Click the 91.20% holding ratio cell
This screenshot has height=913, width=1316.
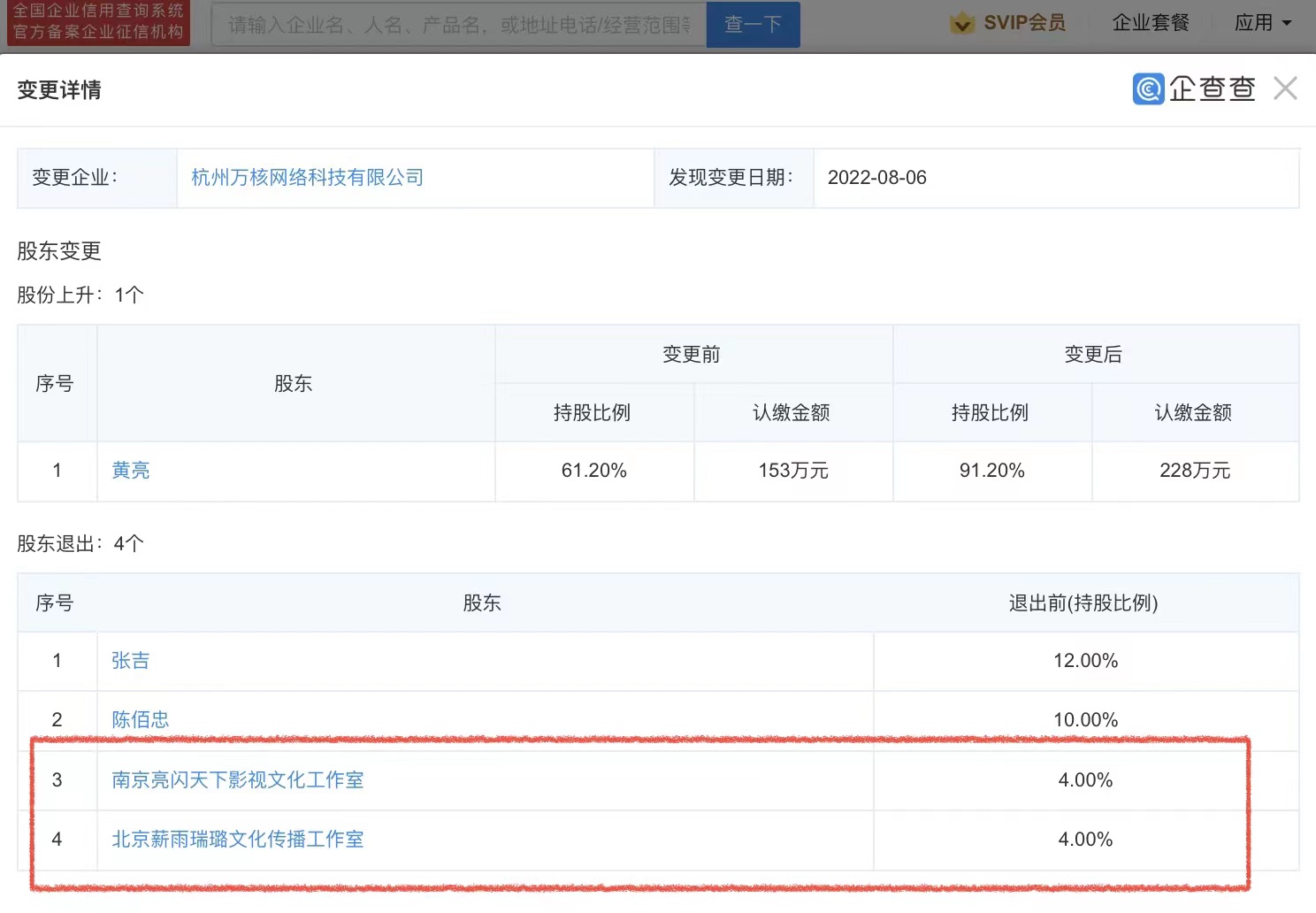pos(992,472)
